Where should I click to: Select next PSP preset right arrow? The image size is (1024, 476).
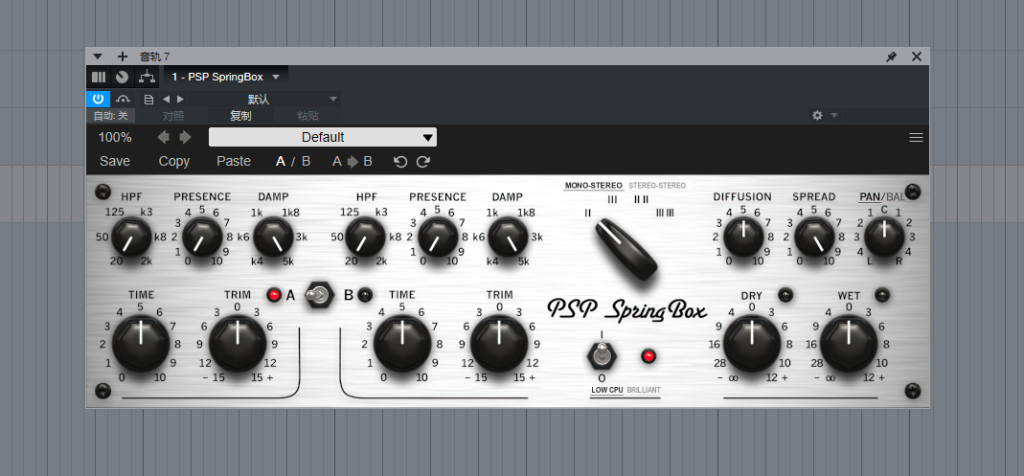click(x=185, y=137)
